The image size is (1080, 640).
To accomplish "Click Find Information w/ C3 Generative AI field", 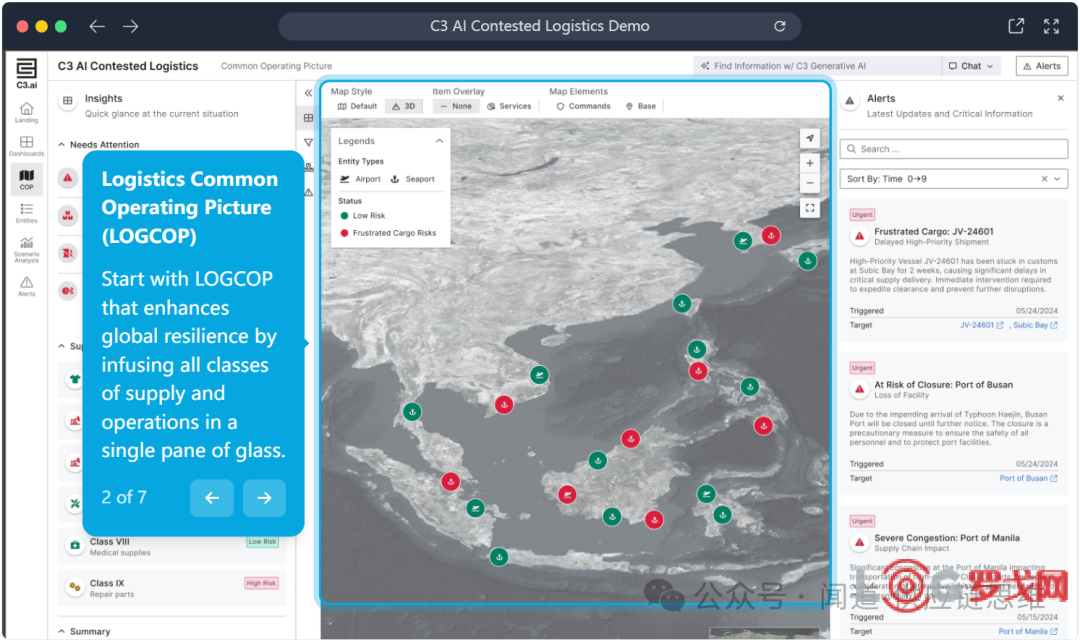I will point(817,66).
